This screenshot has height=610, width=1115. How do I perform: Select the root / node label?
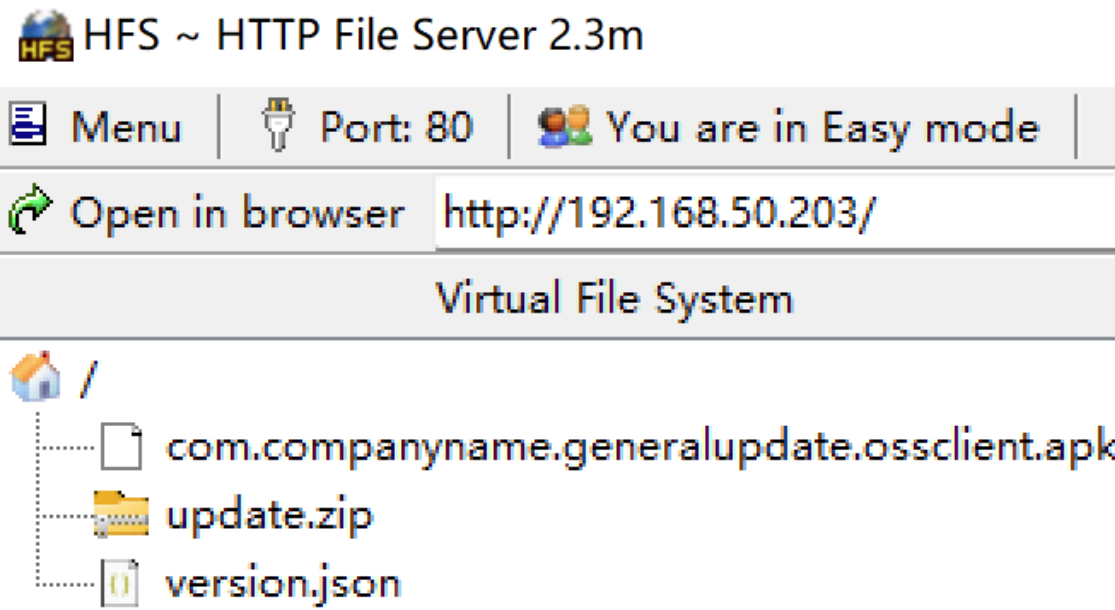[88, 378]
